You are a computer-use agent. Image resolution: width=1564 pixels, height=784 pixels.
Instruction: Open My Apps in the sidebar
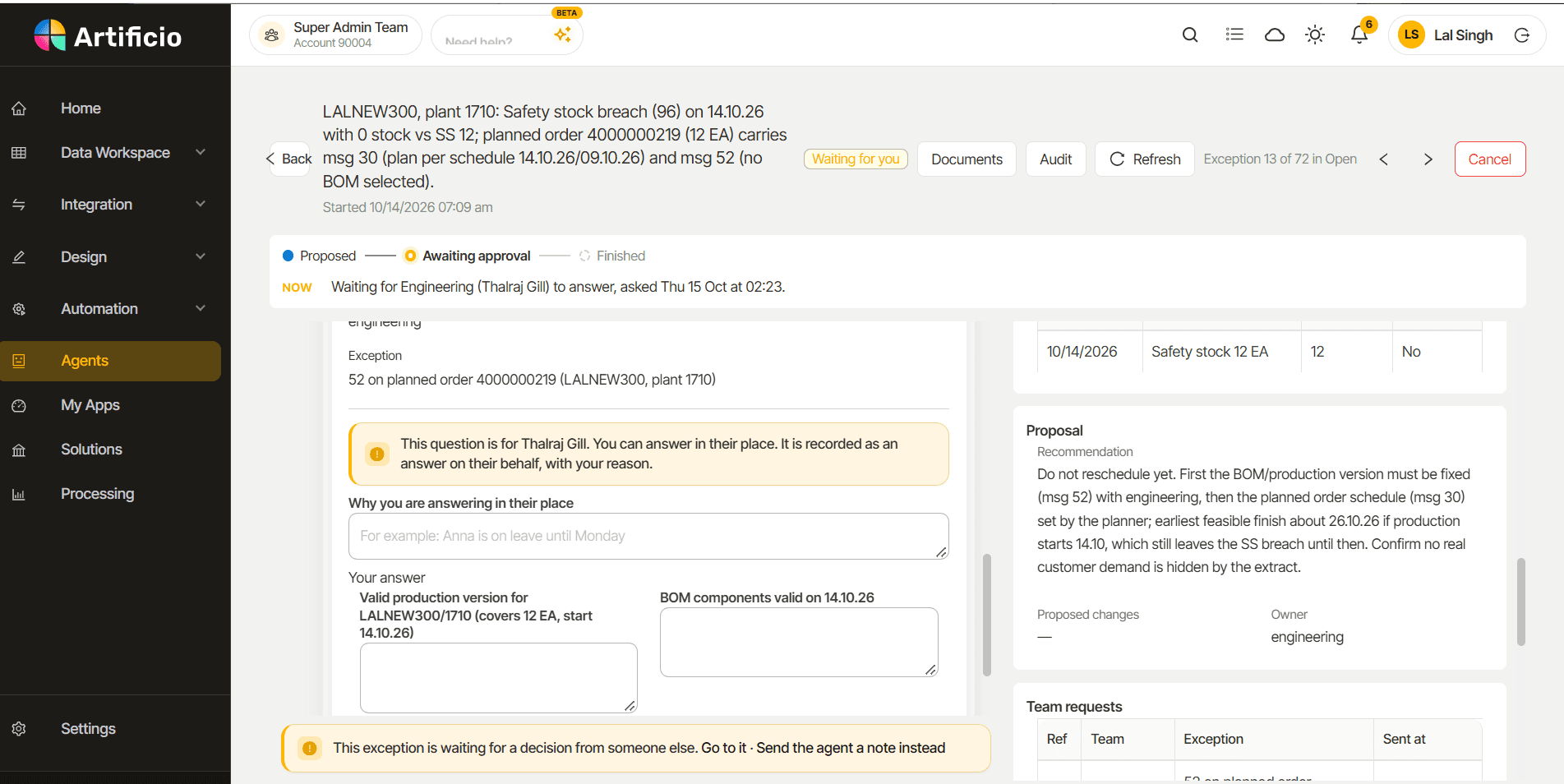click(x=90, y=405)
